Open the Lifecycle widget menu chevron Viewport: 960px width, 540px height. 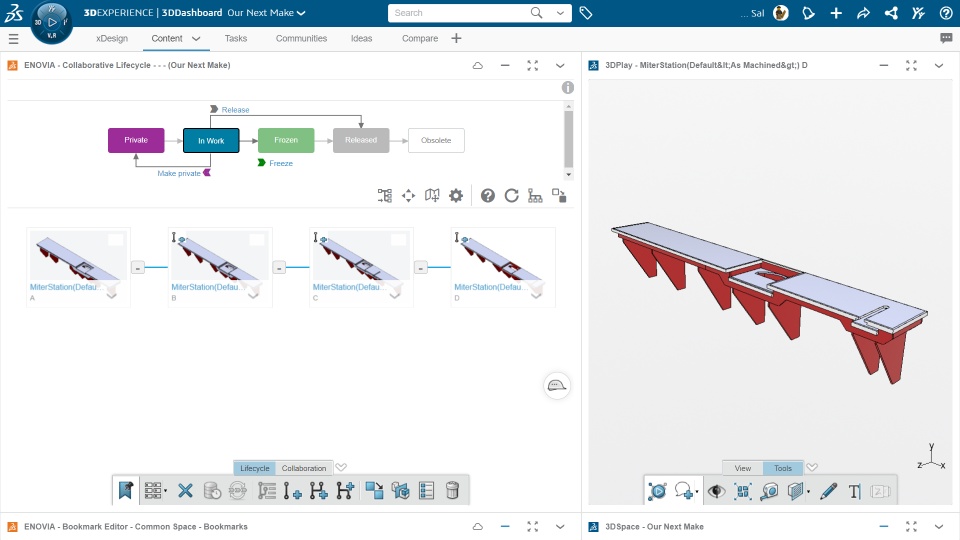pos(560,66)
